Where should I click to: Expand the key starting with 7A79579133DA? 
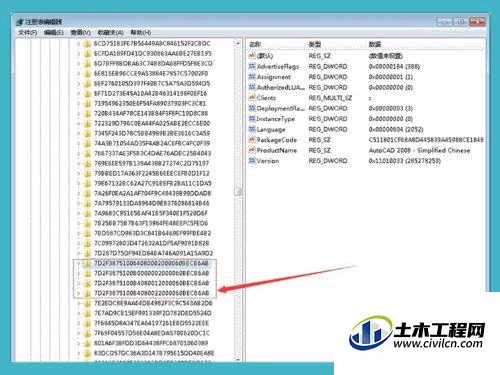coord(79,203)
